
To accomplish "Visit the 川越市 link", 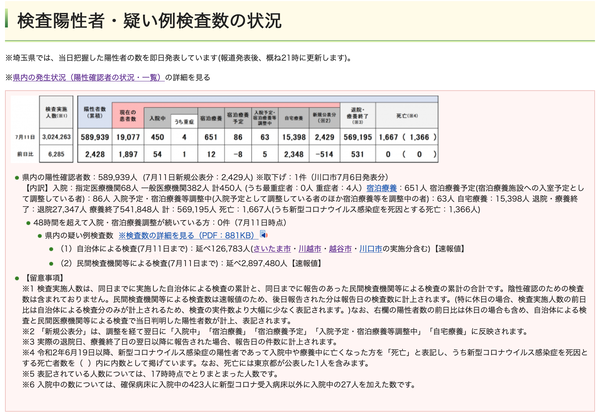I will pos(310,249).
